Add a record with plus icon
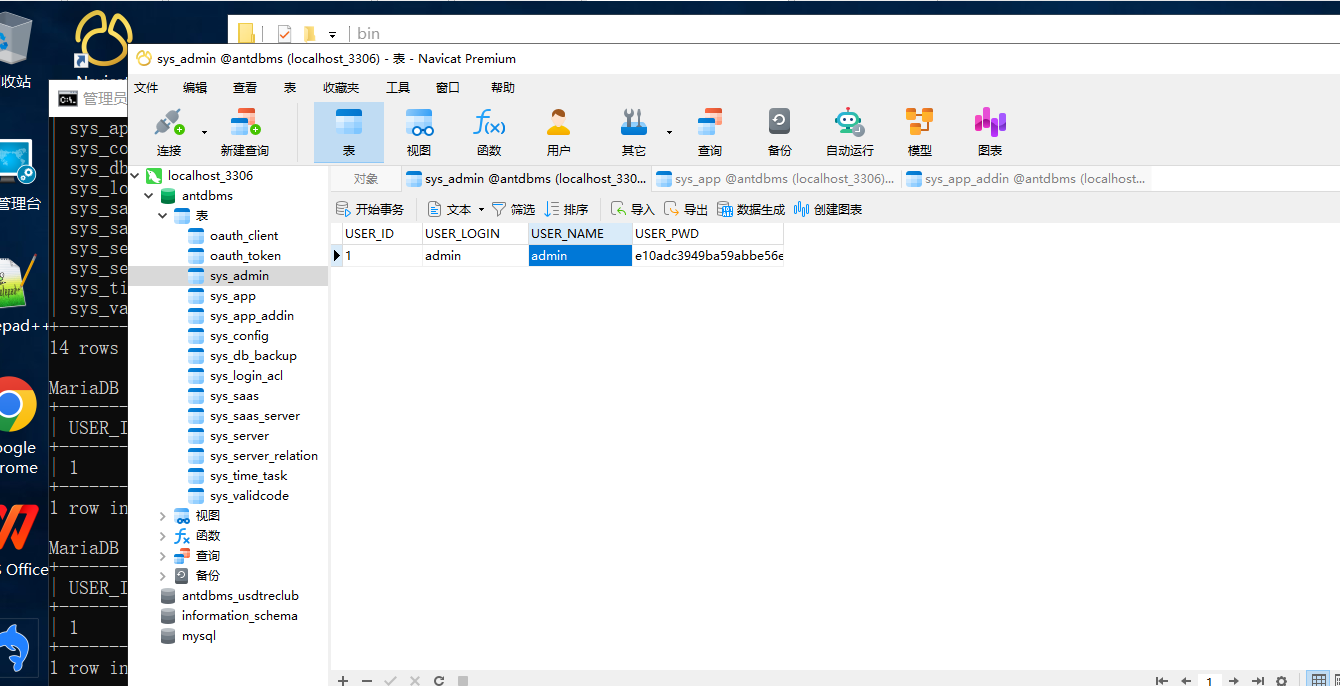Screen dimensions: 1340x686 [x=343, y=680]
